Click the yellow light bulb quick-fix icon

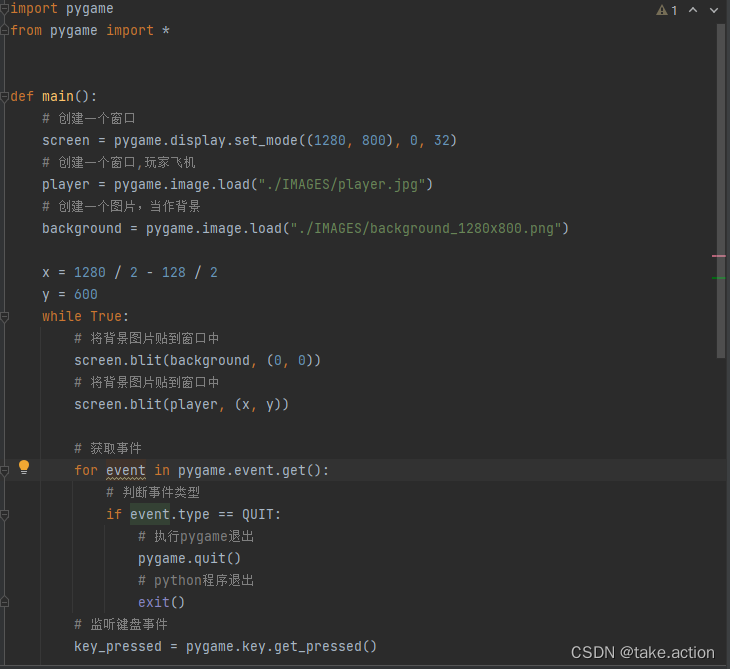pos(24,467)
